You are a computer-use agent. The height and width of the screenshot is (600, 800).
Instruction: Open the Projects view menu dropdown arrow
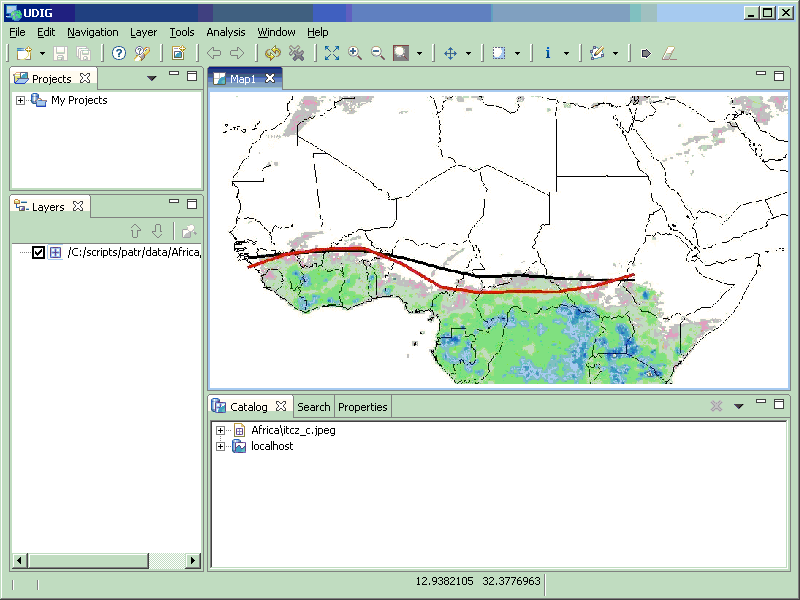coord(152,78)
